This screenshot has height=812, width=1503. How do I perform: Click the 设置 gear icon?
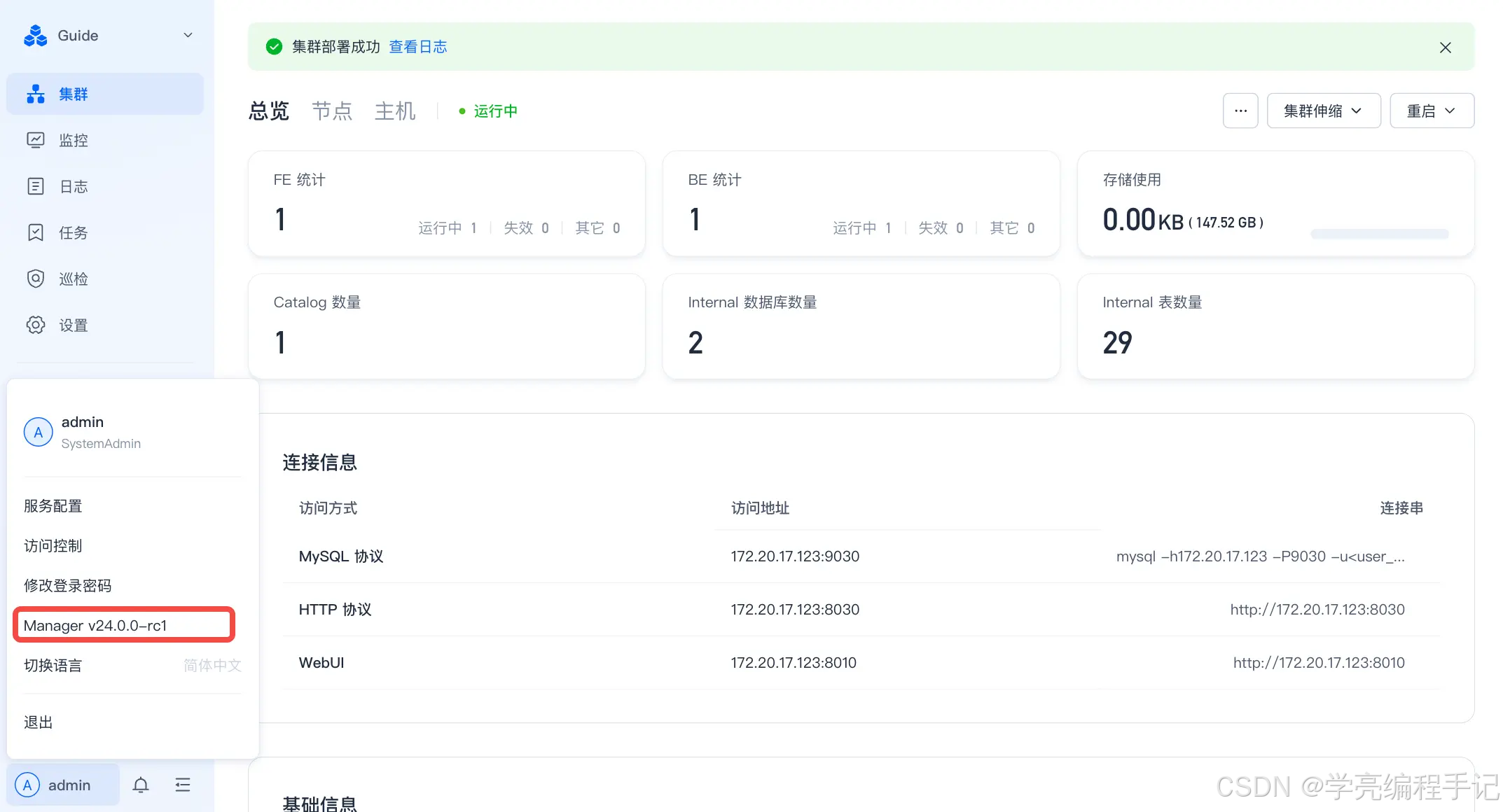(36, 325)
